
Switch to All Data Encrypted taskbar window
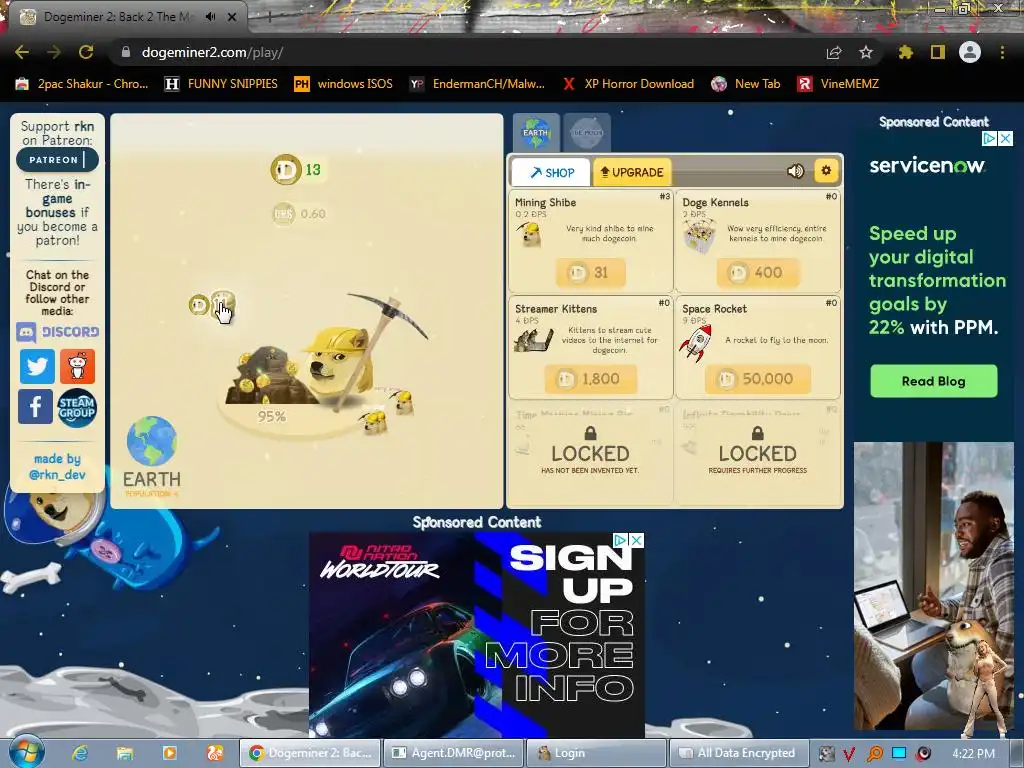click(x=739, y=753)
